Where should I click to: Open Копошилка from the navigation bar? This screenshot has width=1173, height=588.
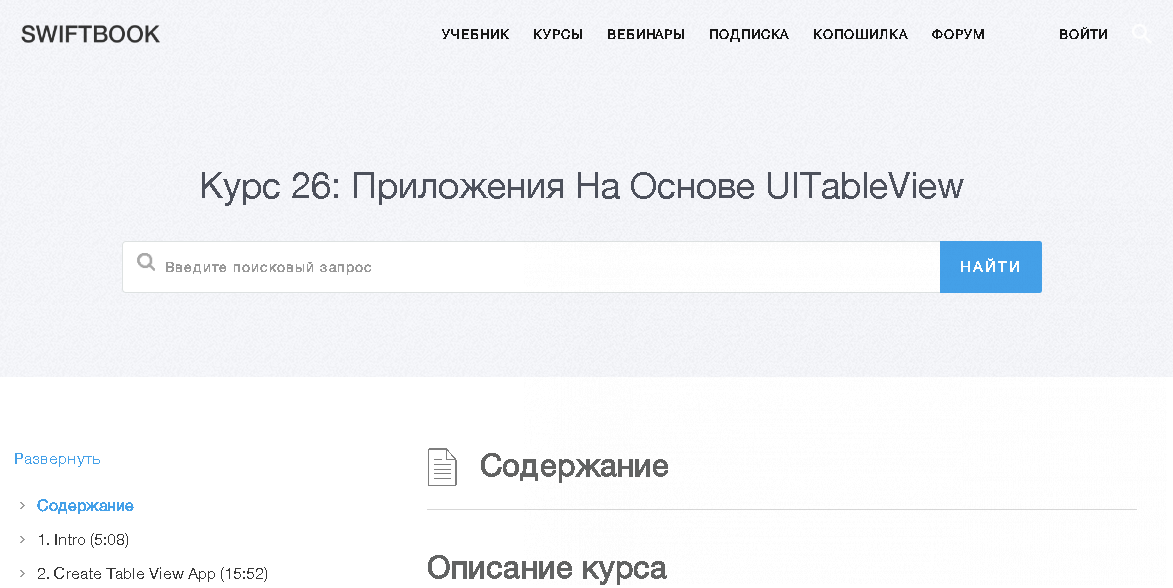[x=860, y=34]
